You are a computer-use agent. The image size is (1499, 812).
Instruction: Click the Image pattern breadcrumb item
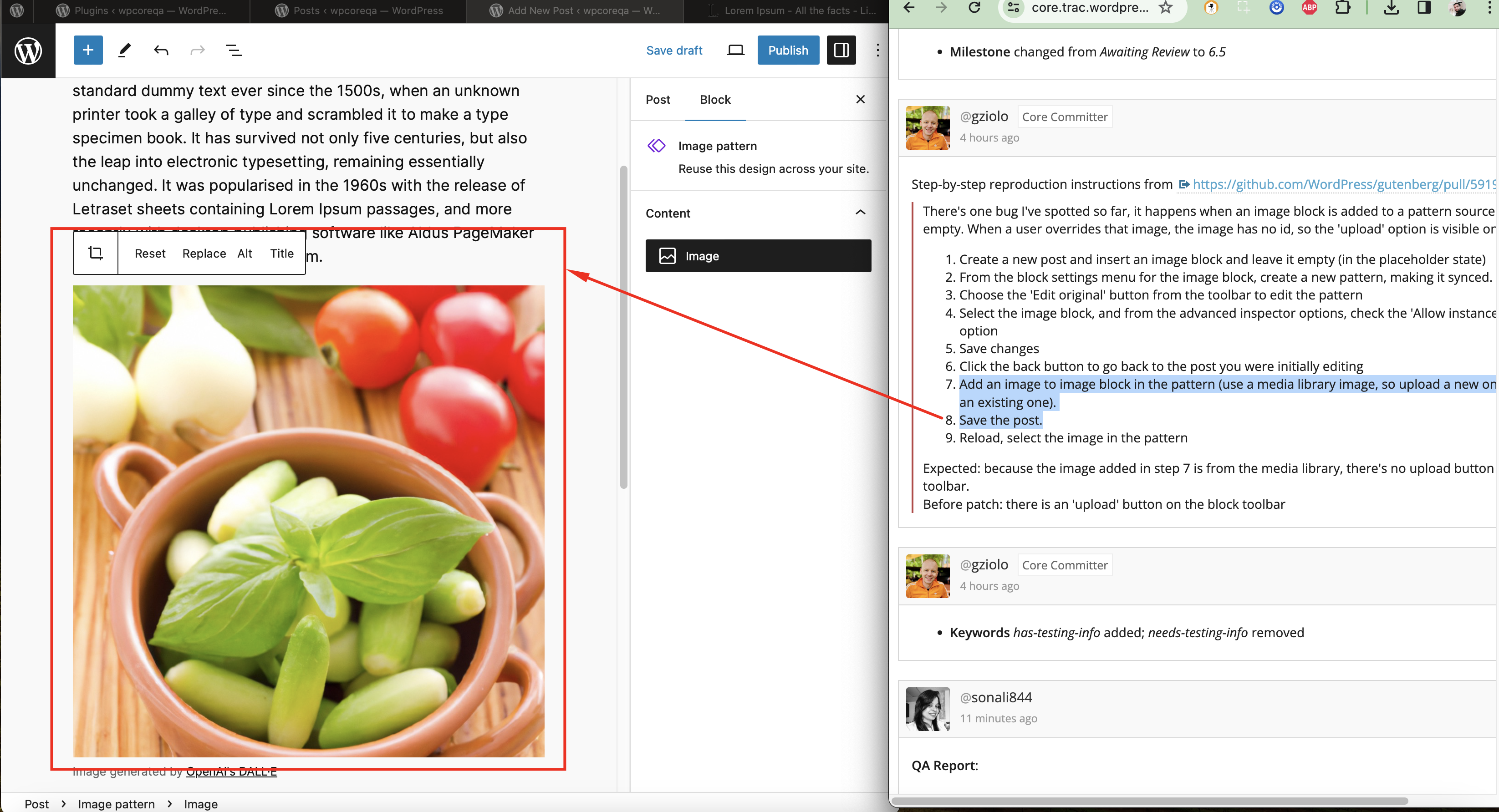pyautogui.click(x=117, y=804)
